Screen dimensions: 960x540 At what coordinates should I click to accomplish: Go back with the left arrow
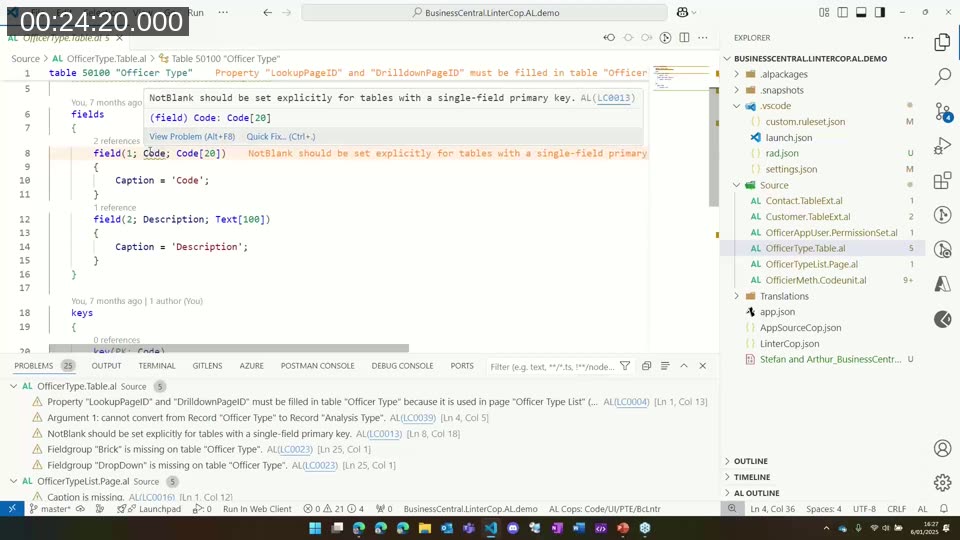268,12
